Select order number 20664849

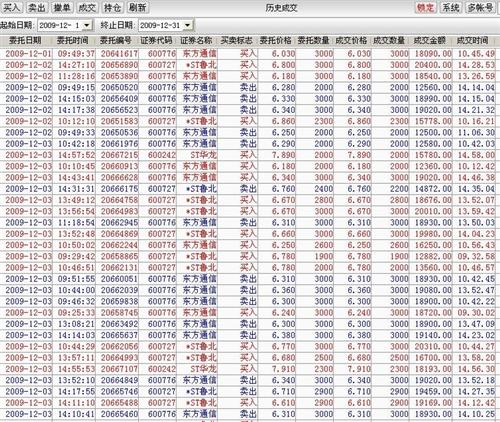[x=119, y=380]
